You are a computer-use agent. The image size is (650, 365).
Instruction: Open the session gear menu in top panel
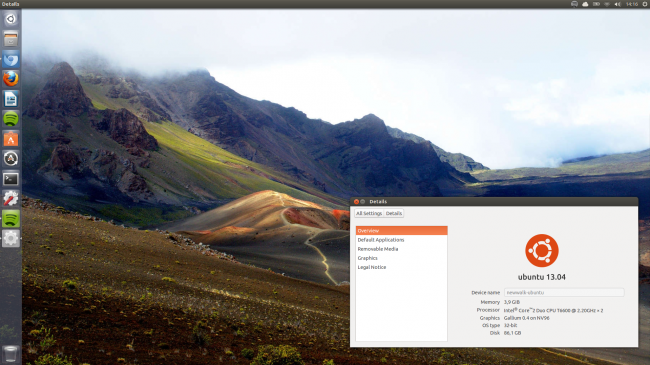coord(645,4)
